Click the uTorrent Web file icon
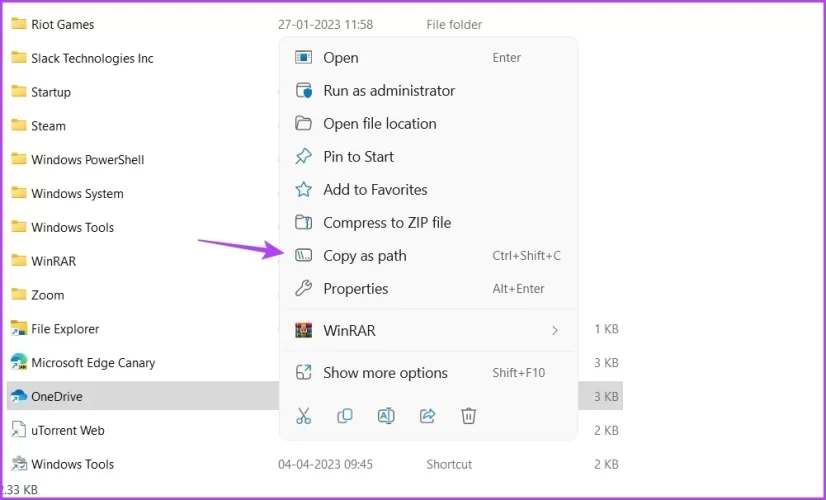 (x=18, y=430)
